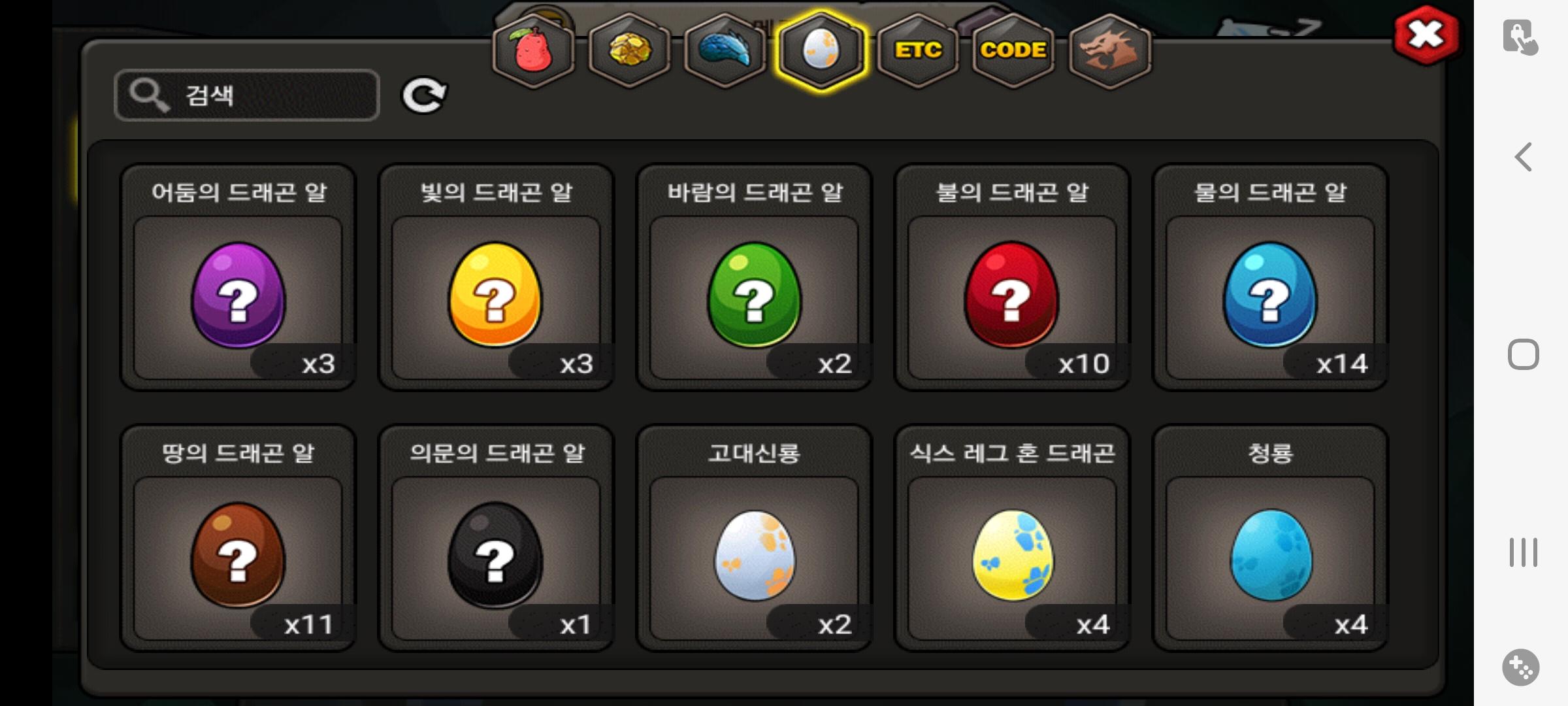The width and height of the screenshot is (1568, 706).
Task: Click the refresh arrow icon
Action: (x=424, y=95)
